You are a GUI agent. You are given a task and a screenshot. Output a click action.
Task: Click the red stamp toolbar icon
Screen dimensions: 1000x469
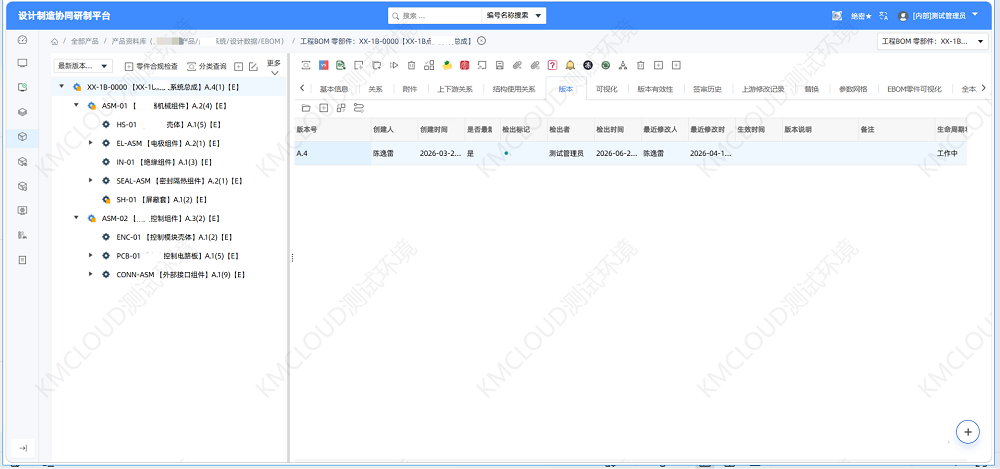click(x=465, y=65)
